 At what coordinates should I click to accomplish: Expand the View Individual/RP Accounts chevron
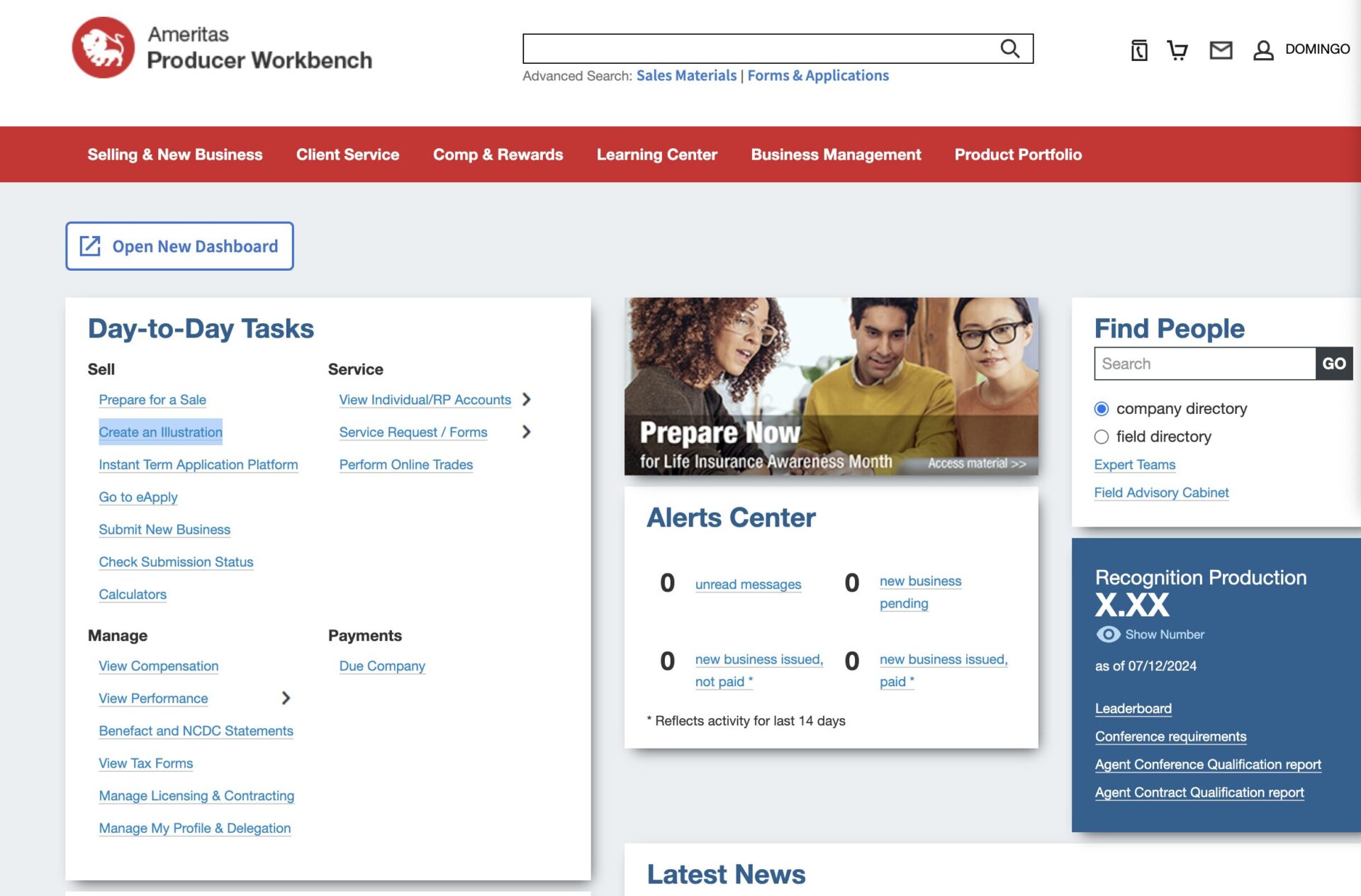point(526,399)
